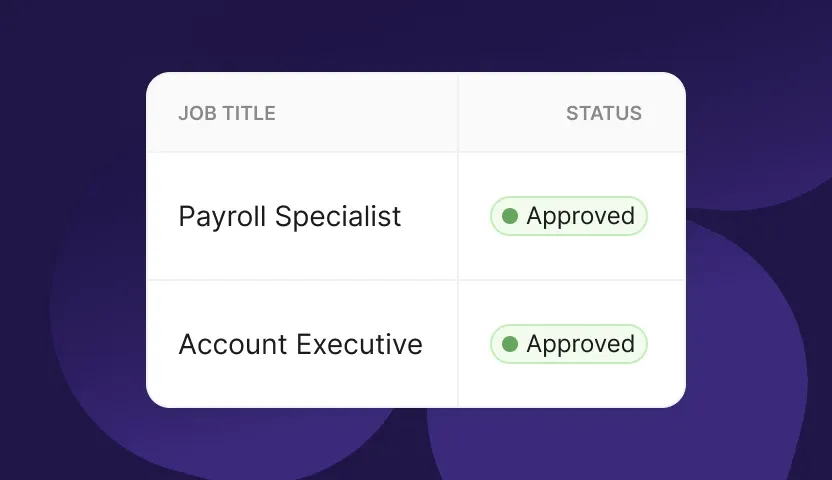Click the green dot in Account Executive's status
This screenshot has width=832, height=480.
[510, 344]
